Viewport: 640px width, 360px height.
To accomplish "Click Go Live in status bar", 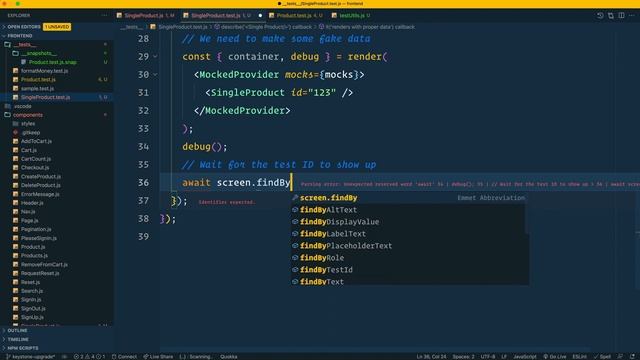I will [555, 357].
